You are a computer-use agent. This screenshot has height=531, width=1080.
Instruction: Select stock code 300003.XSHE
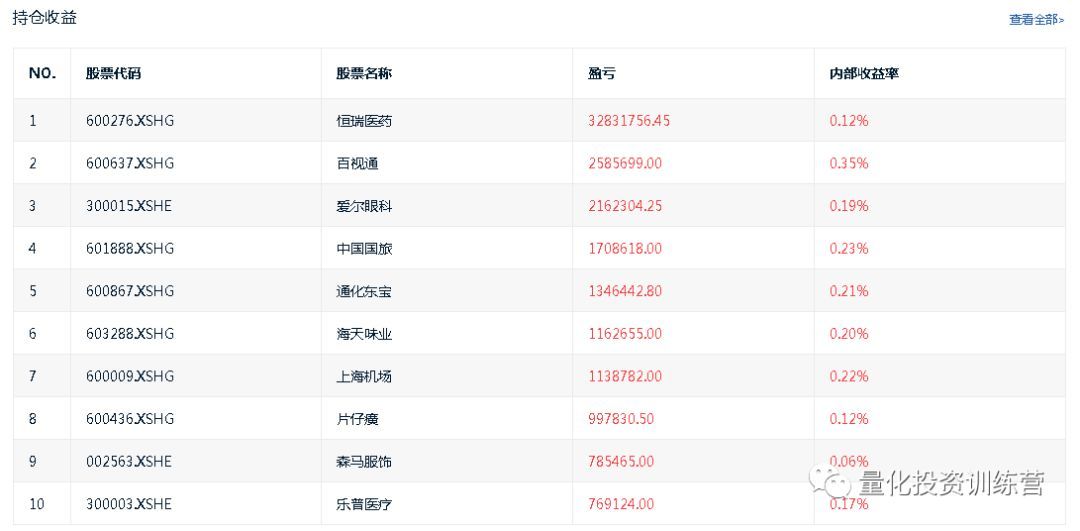click(129, 504)
